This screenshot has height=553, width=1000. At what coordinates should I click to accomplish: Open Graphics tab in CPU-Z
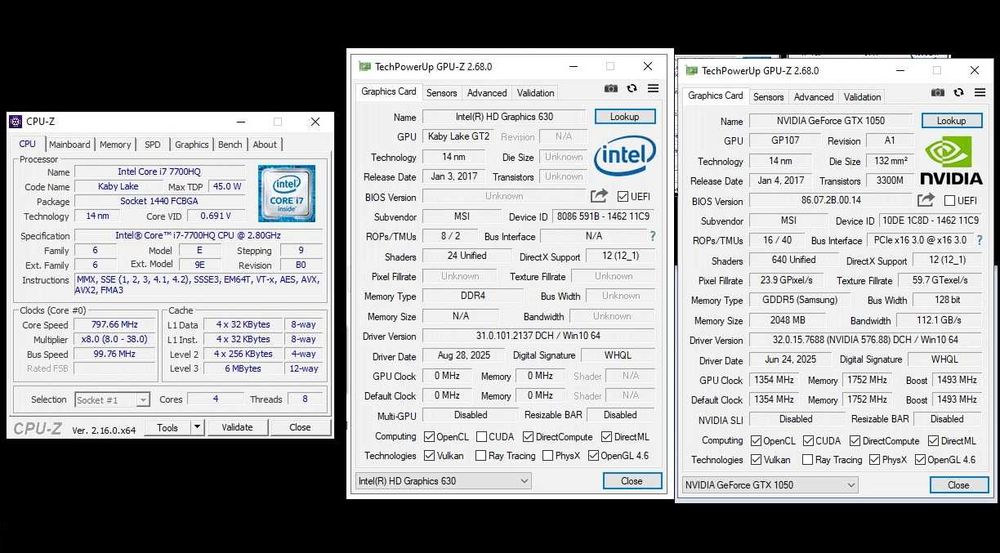tap(192, 145)
